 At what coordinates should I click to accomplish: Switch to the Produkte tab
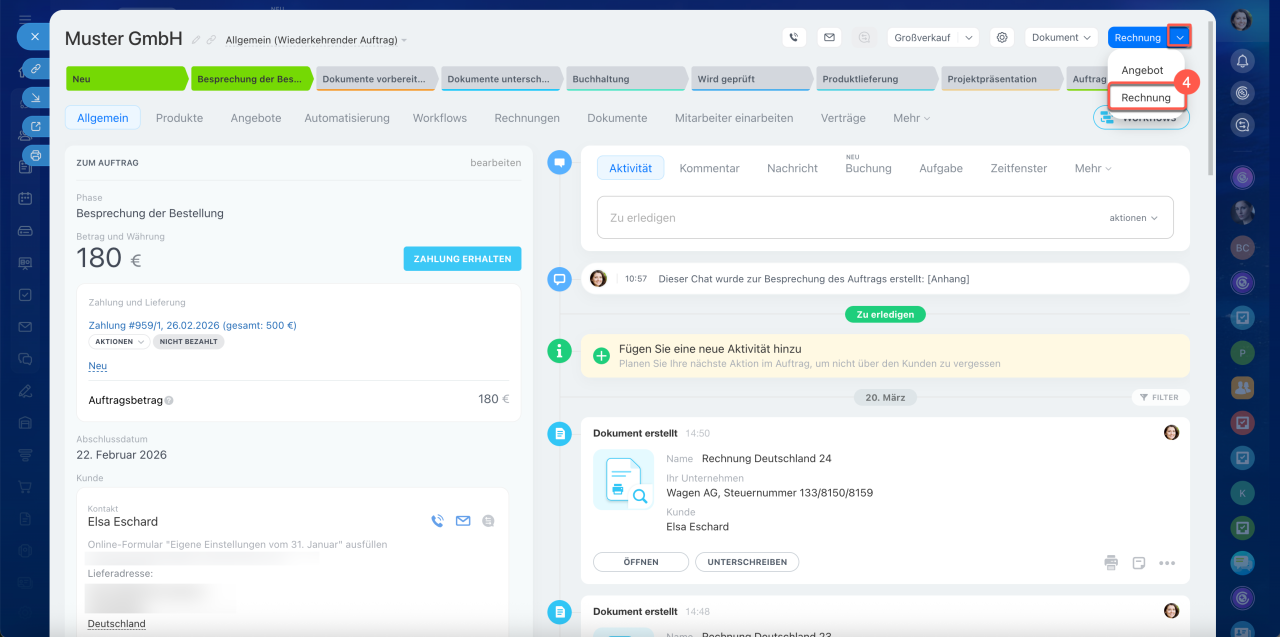click(x=179, y=118)
